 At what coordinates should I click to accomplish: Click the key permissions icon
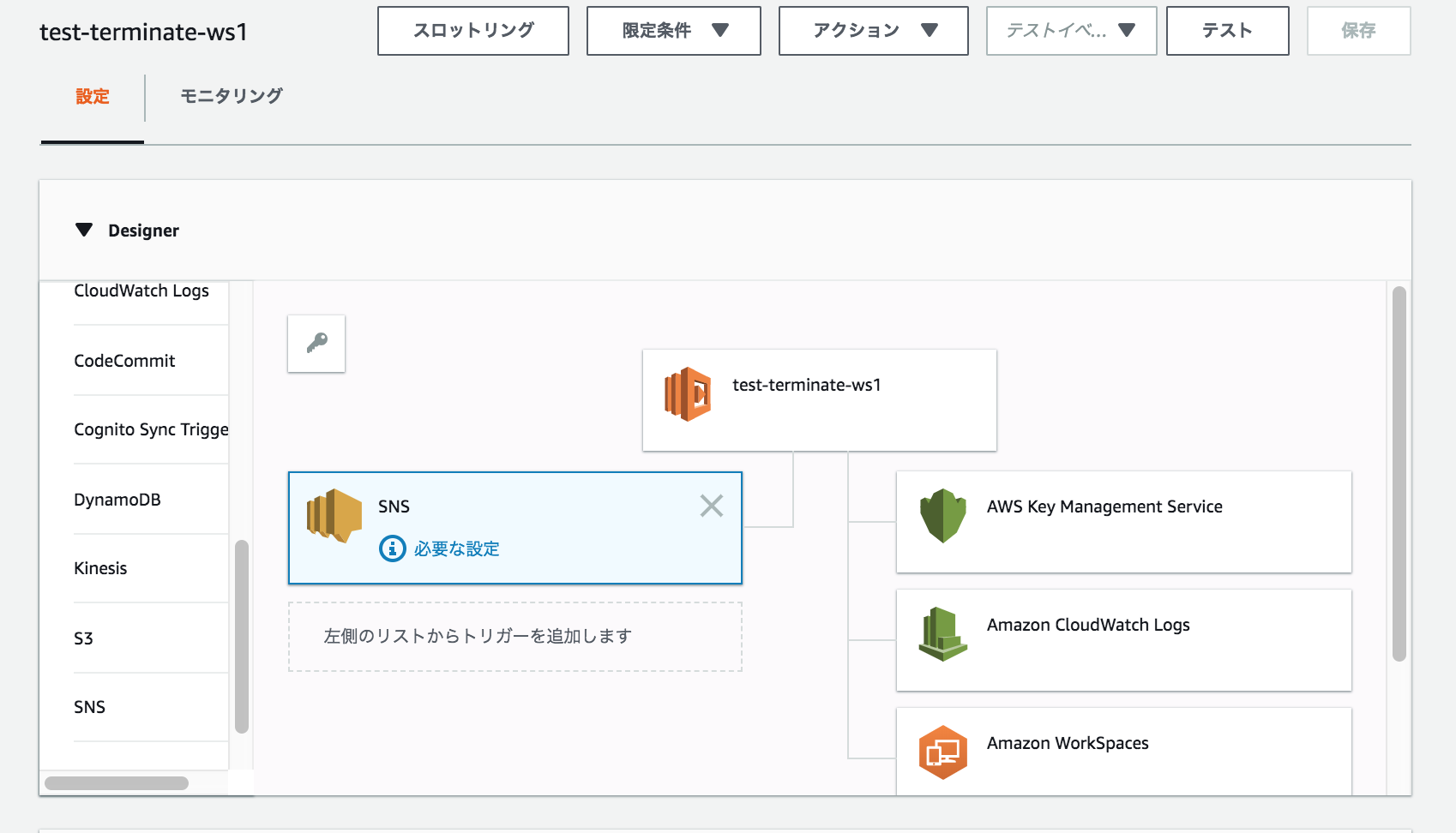tap(316, 344)
